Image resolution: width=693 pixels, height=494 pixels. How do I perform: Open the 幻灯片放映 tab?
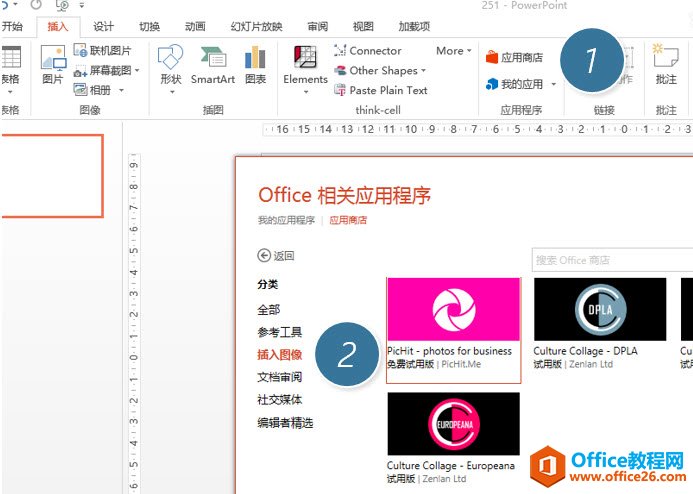(x=256, y=27)
